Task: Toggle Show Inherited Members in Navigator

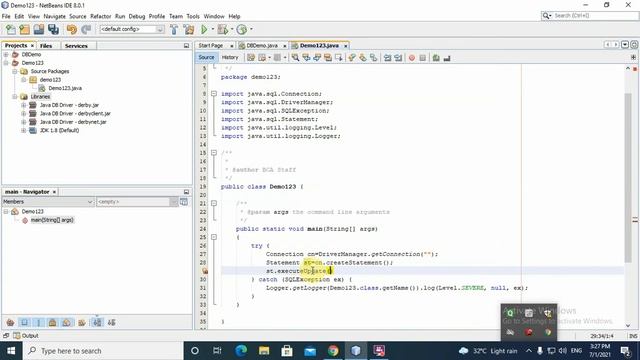Action: click(10, 322)
